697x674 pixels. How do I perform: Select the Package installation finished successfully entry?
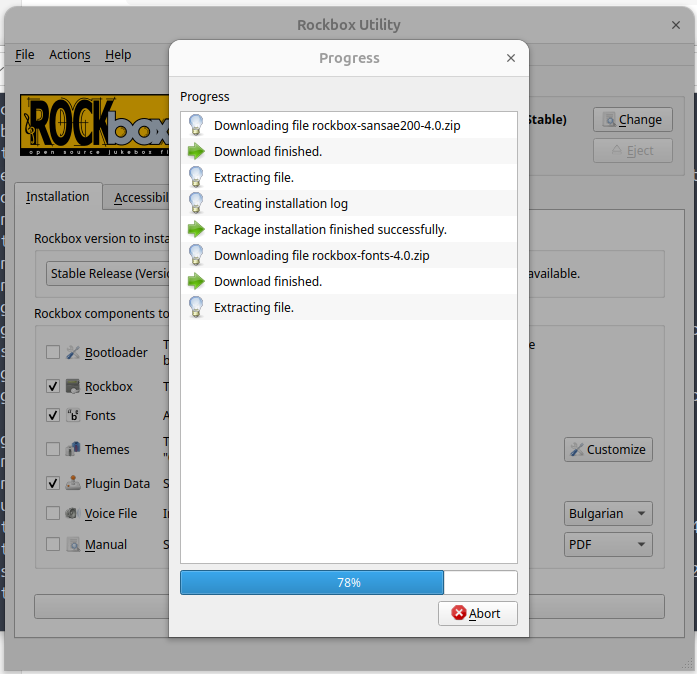[349, 229]
